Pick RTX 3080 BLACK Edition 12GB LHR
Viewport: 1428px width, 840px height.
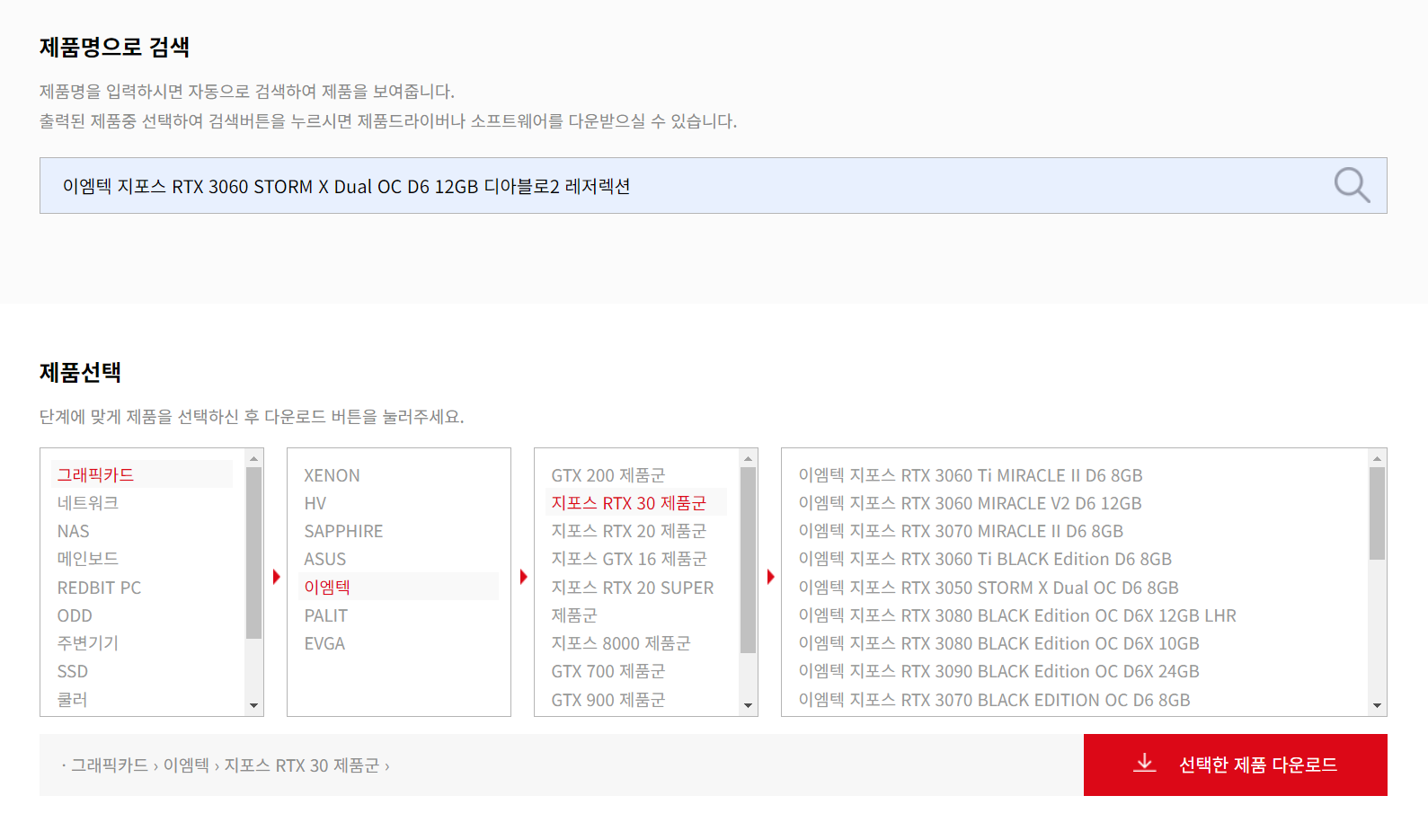coord(1017,615)
